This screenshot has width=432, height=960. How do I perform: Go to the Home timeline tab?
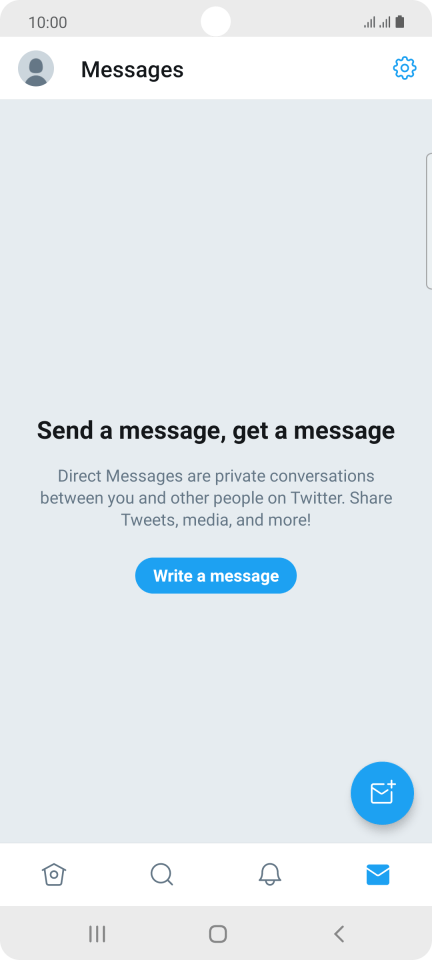click(x=54, y=874)
